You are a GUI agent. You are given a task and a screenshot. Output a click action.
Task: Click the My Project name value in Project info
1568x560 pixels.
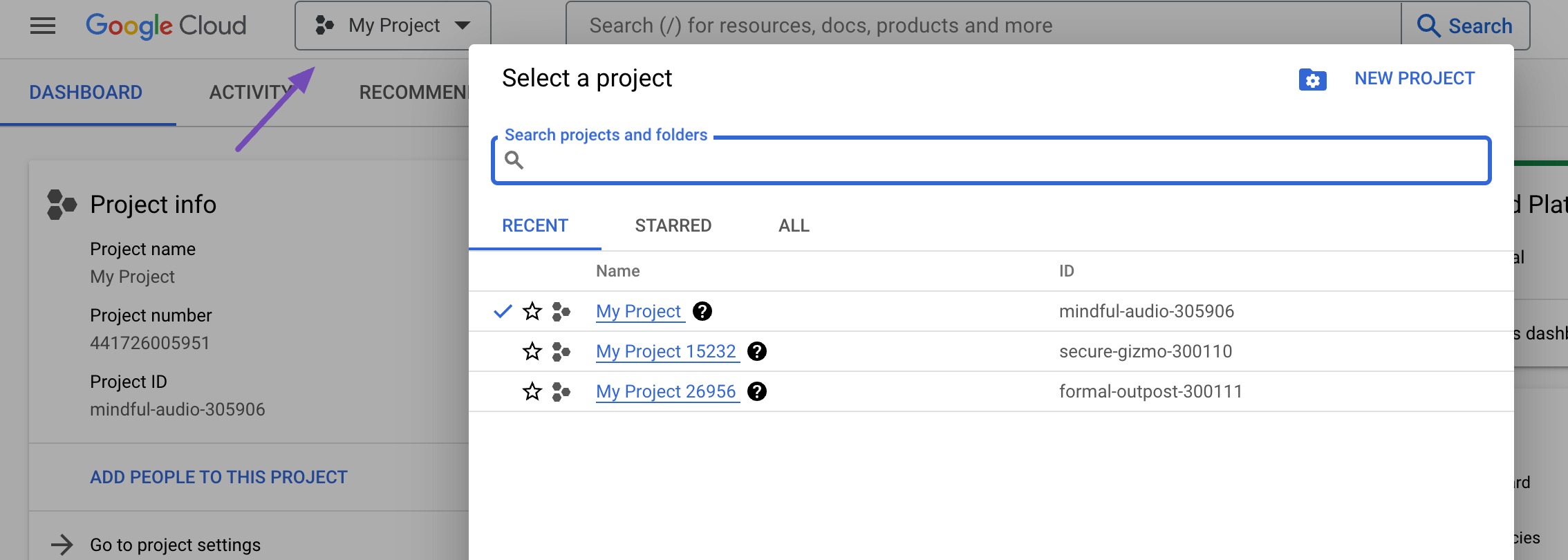click(133, 277)
